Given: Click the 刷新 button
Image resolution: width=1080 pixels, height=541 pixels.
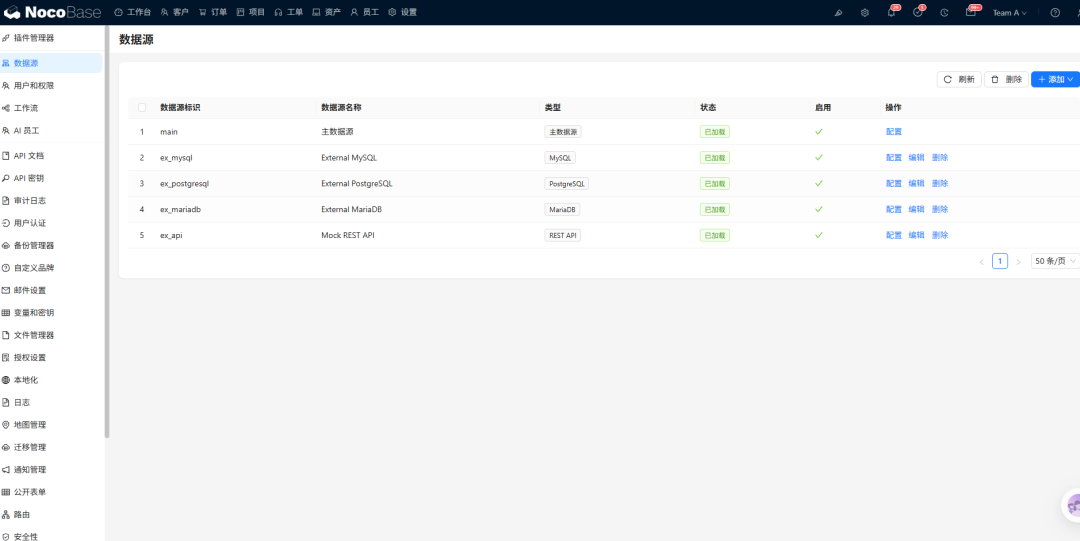Looking at the screenshot, I should click(x=959, y=79).
